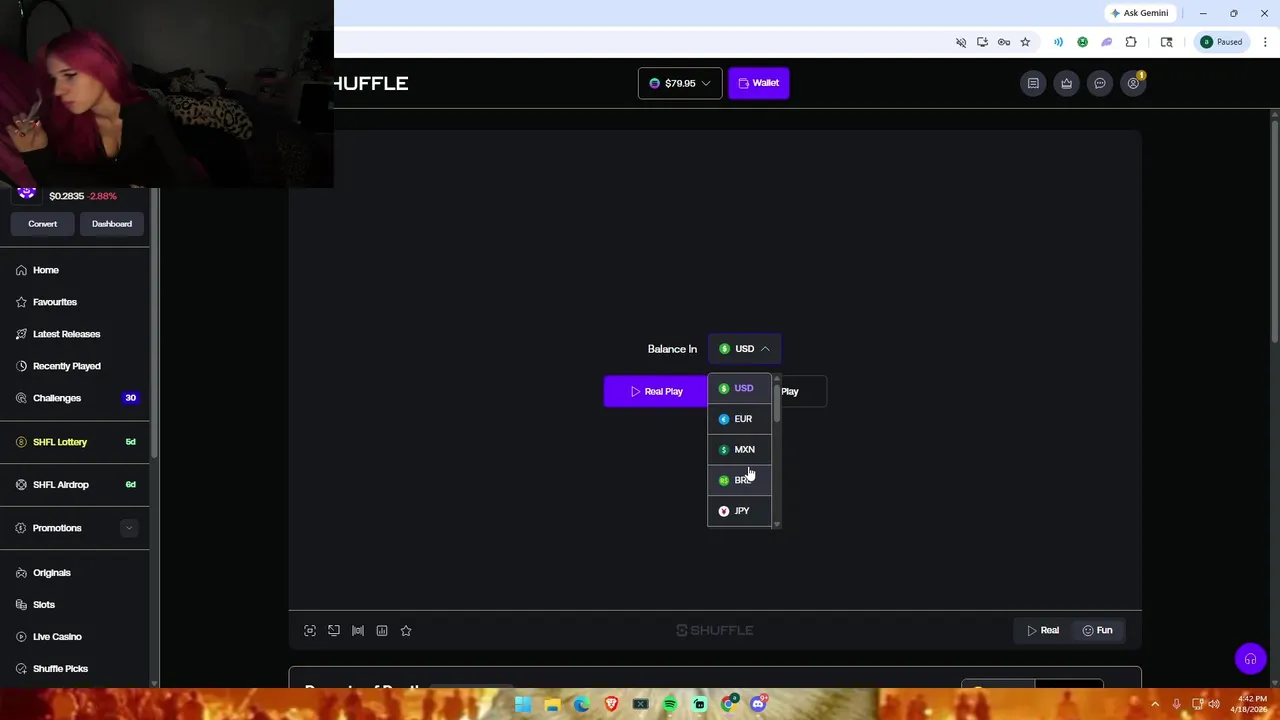Open the Wallet
The height and width of the screenshot is (720, 1280).
click(x=759, y=83)
